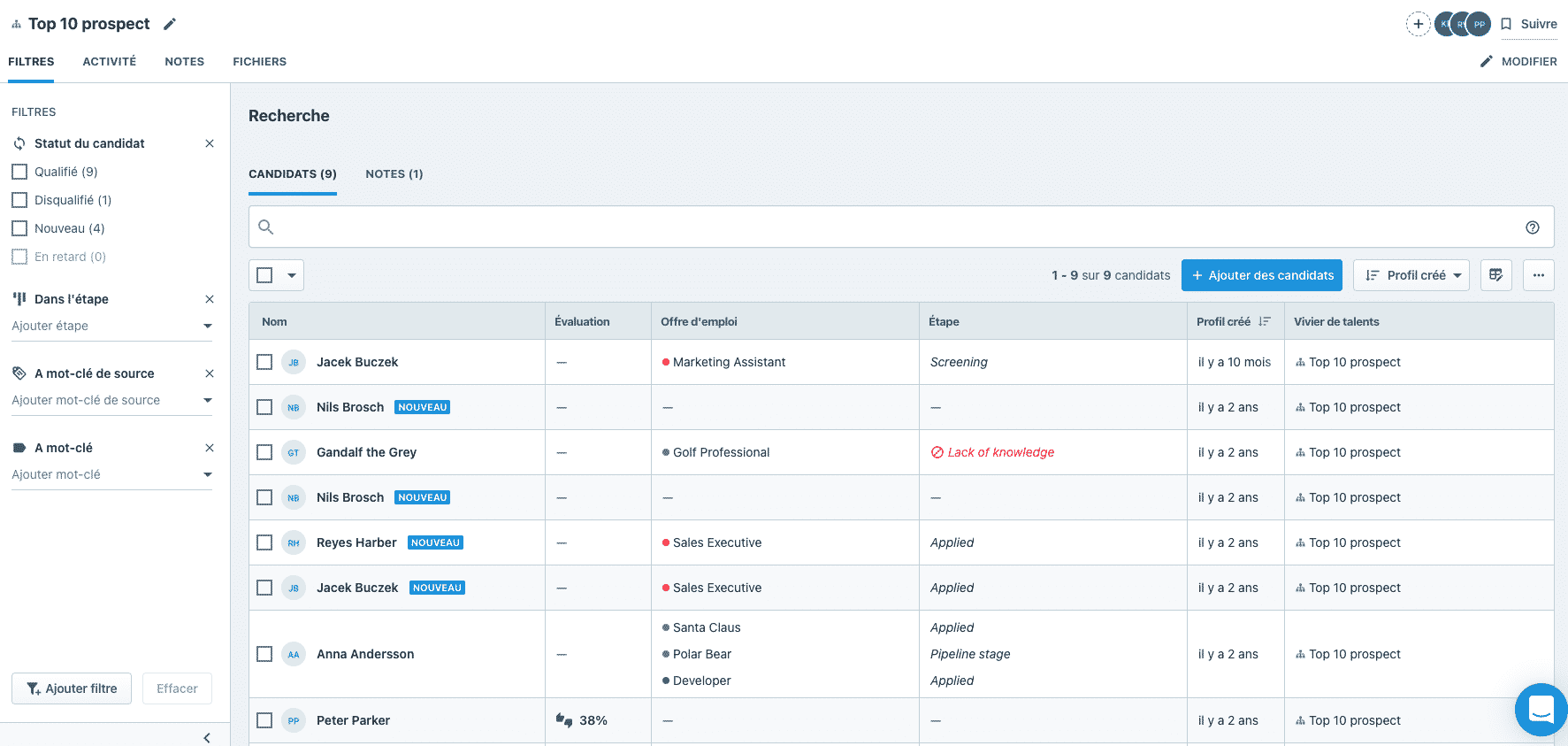Select the Gandalf the Grey row checkbox
The width and height of the screenshot is (1568, 746).
(264, 452)
